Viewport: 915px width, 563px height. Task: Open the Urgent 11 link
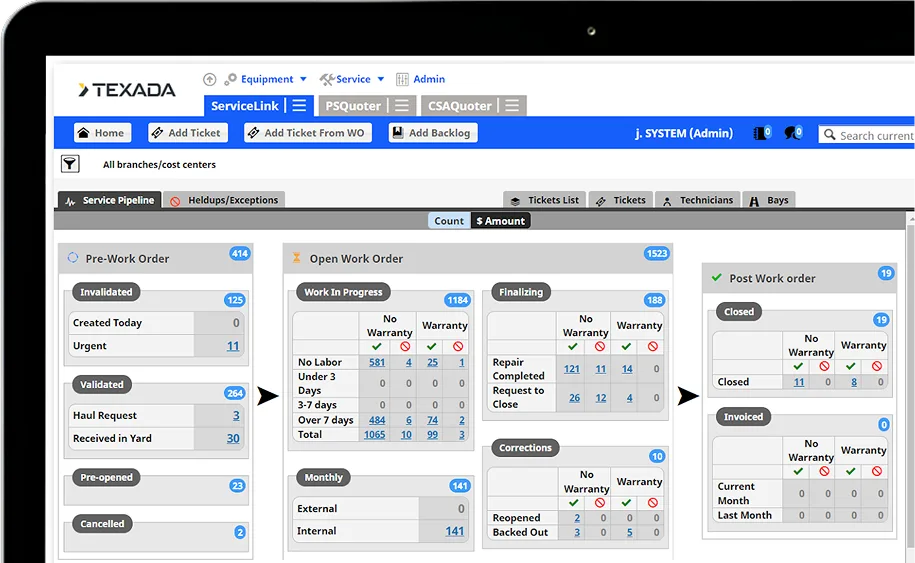tap(233, 346)
